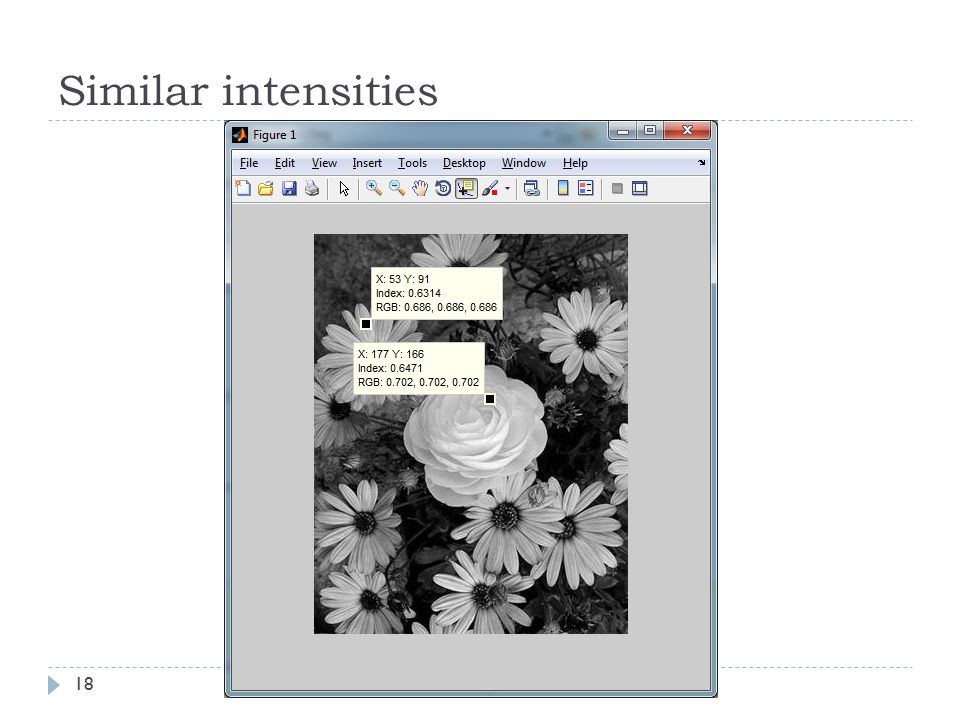Click the datatip marker on the upper-left daisy
This screenshot has height=720, width=960.
[x=366, y=324]
